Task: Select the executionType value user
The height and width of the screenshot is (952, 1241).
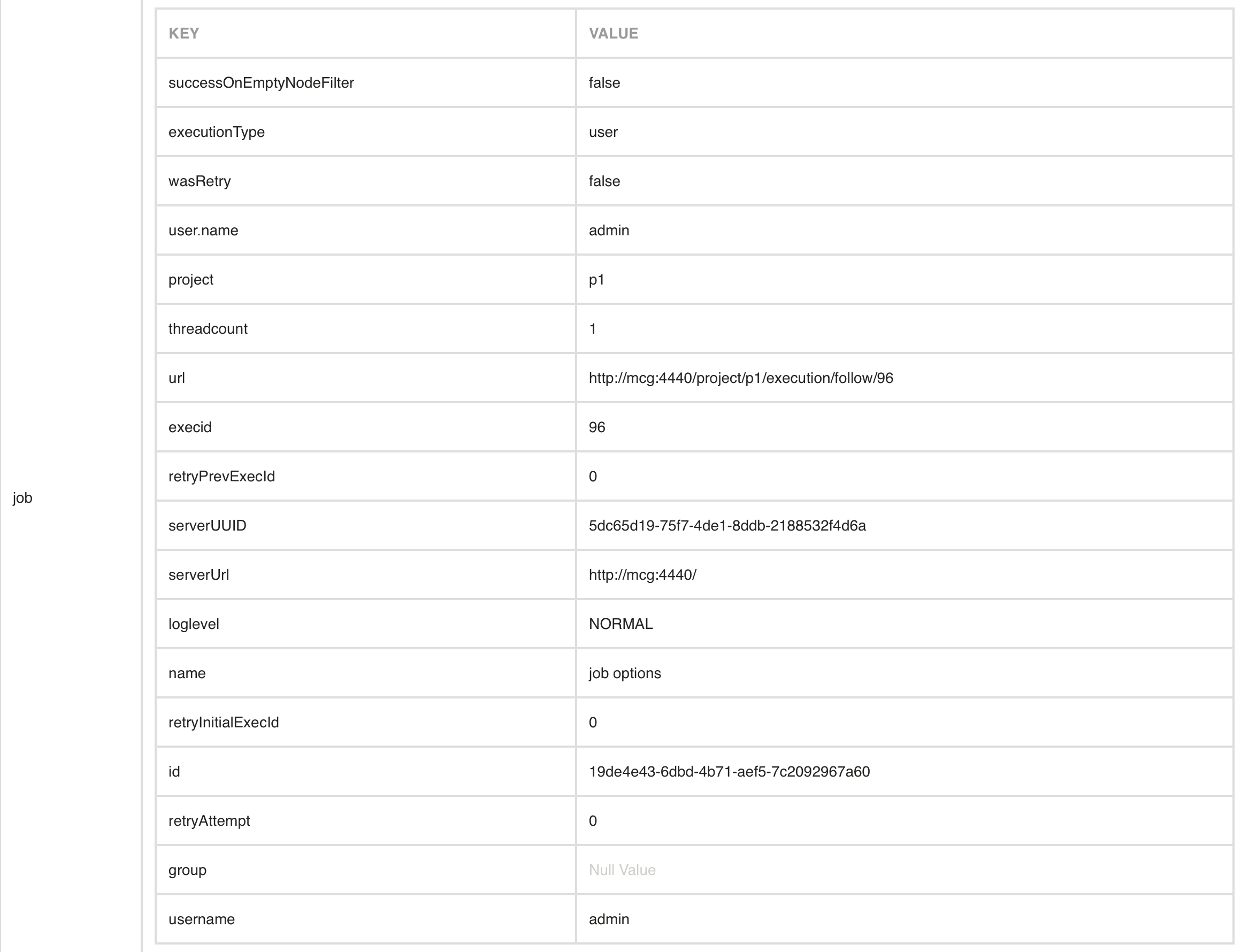Action: 603,132
